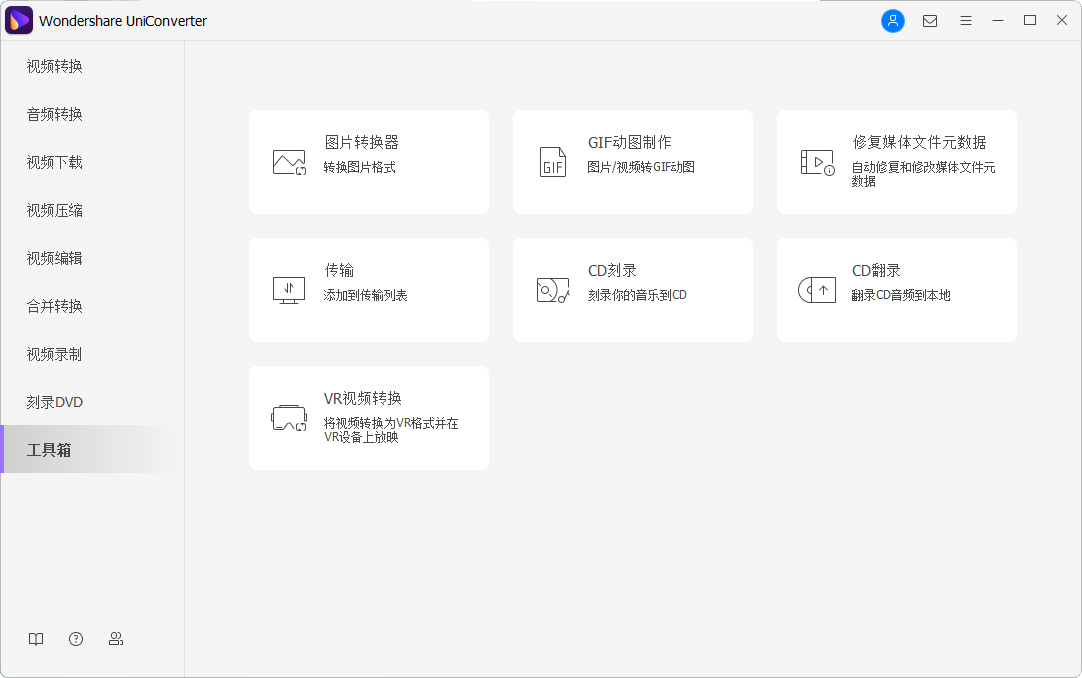1082x678 pixels.
Task: Open the hamburger menu in title bar
Action: point(966,21)
